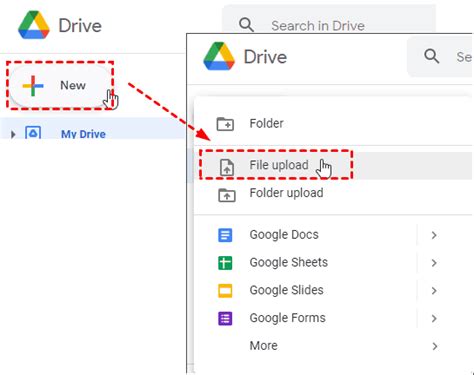Click the yellow Google Slides icon
Image resolution: width=474 pixels, height=375 pixels.
(225, 291)
